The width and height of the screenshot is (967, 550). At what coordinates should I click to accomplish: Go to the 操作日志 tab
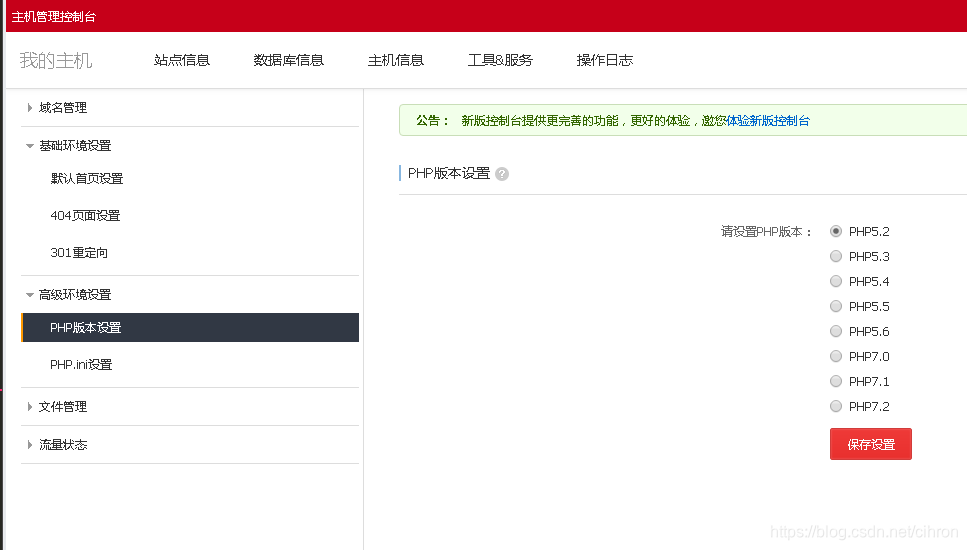pyautogui.click(x=605, y=60)
